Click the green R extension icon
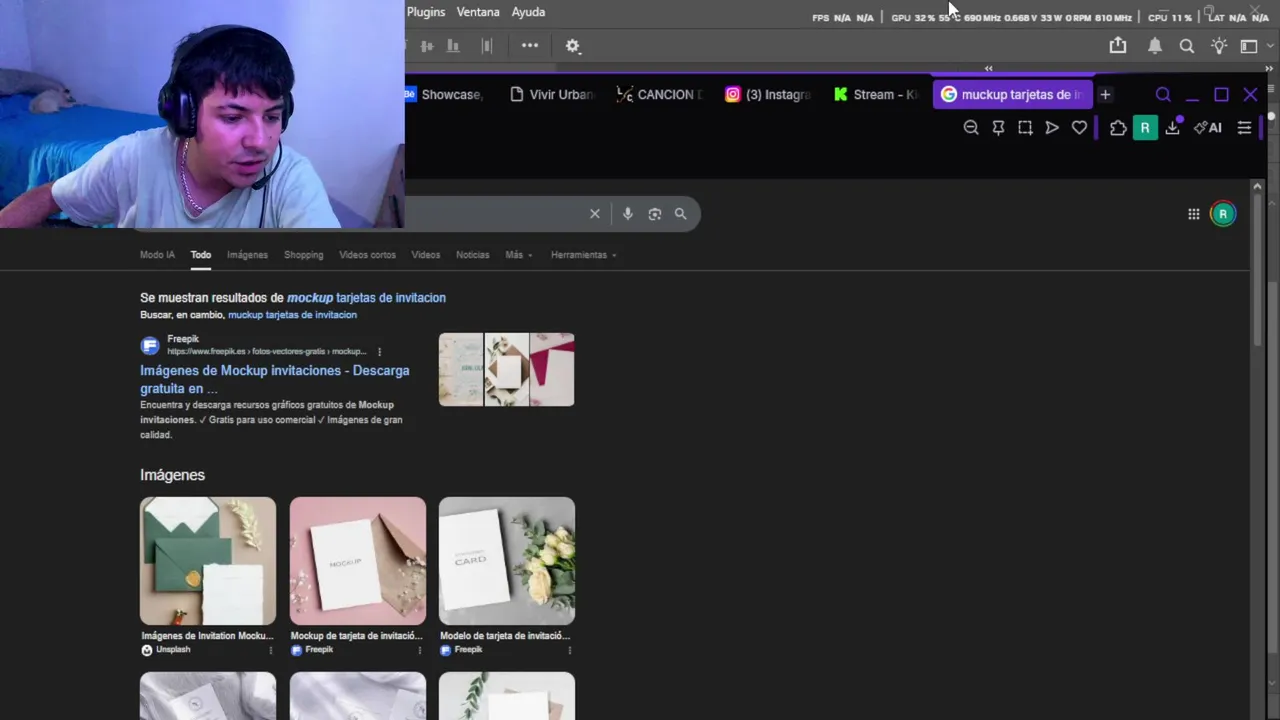 tap(1145, 128)
